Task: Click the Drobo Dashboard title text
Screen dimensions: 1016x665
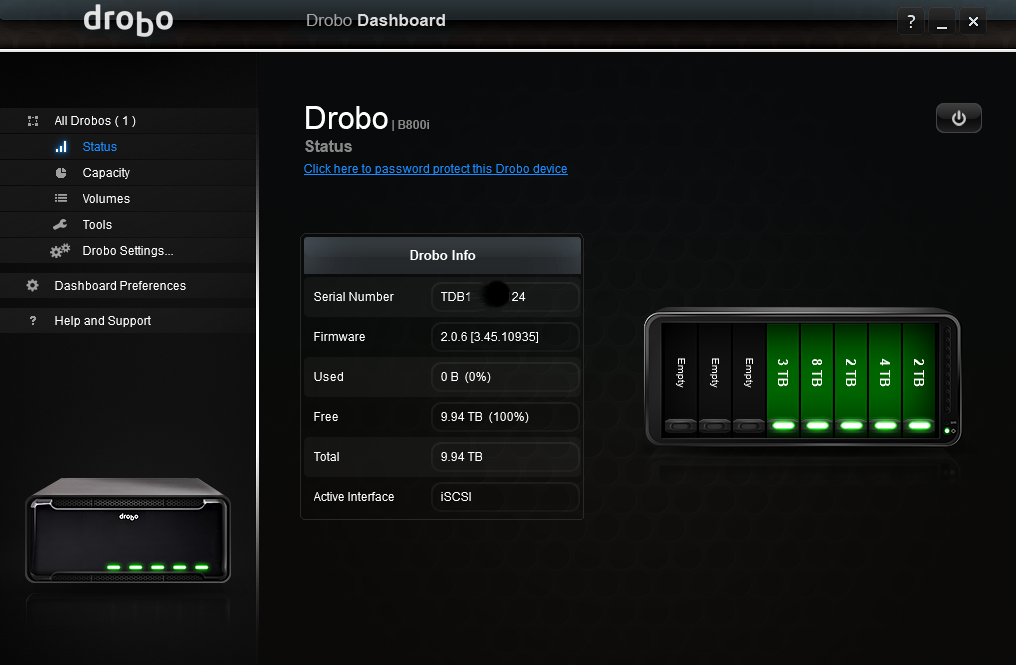Action: (376, 21)
